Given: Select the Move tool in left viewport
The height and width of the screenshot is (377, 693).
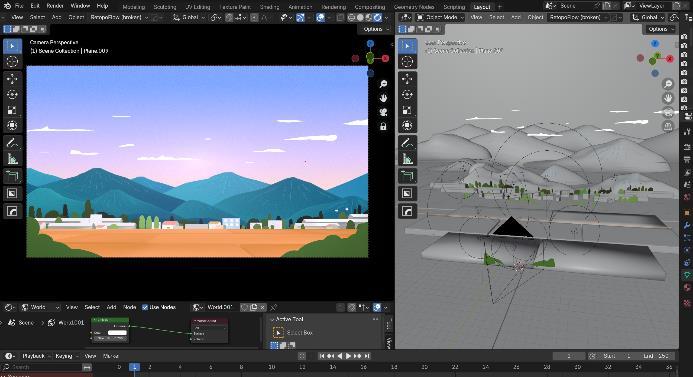Looking at the screenshot, I should click(12, 79).
